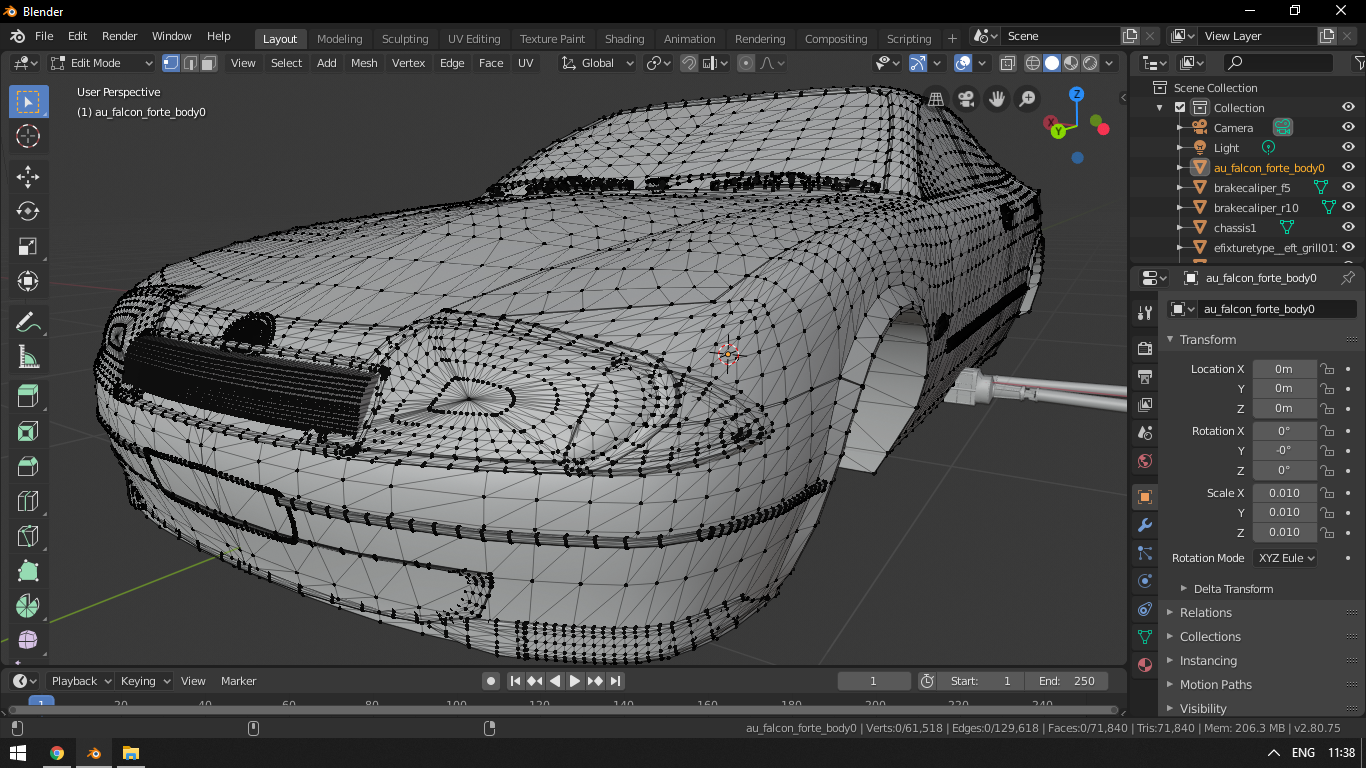Click the Marker menu in timeline
The image size is (1366, 768).
238,681
